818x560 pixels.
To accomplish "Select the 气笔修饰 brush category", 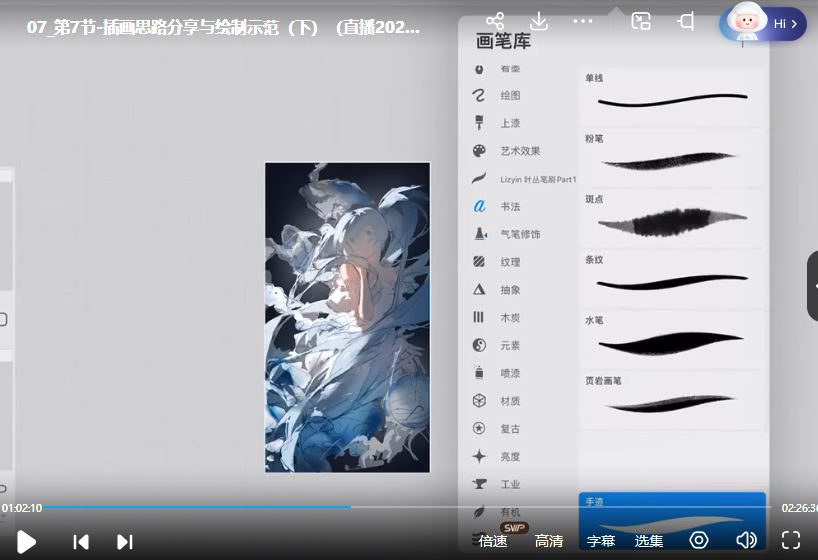I will coord(519,234).
